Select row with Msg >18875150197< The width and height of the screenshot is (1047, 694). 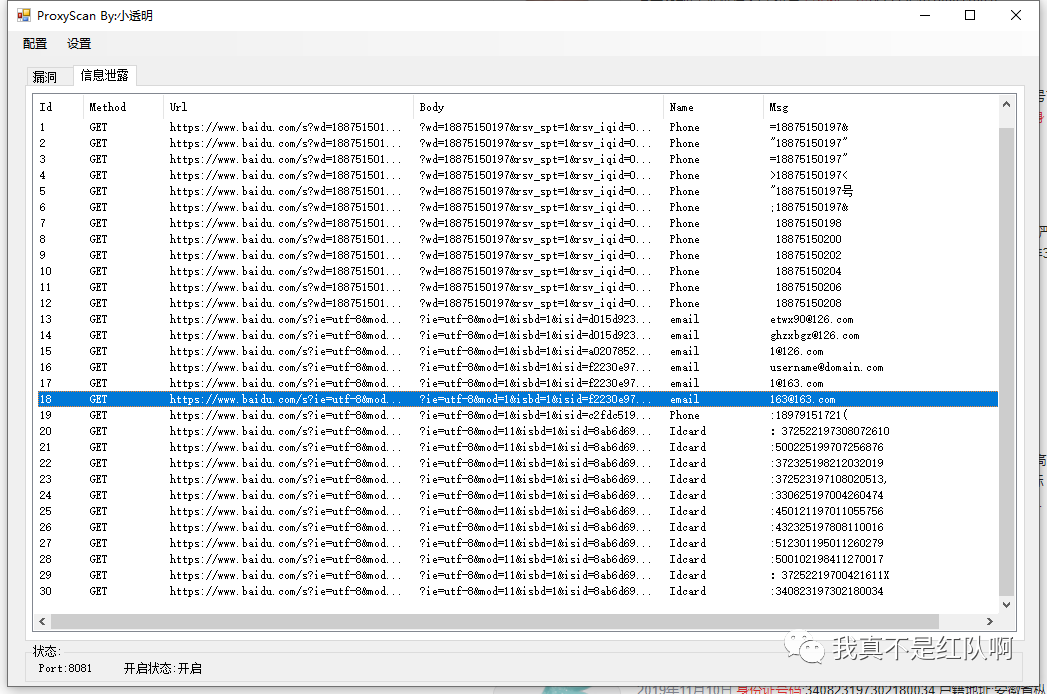pyautogui.click(x=517, y=175)
